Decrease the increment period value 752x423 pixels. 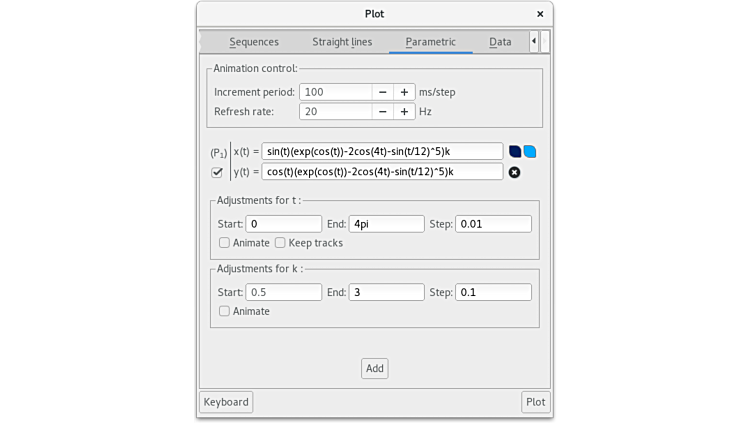tap(383, 92)
